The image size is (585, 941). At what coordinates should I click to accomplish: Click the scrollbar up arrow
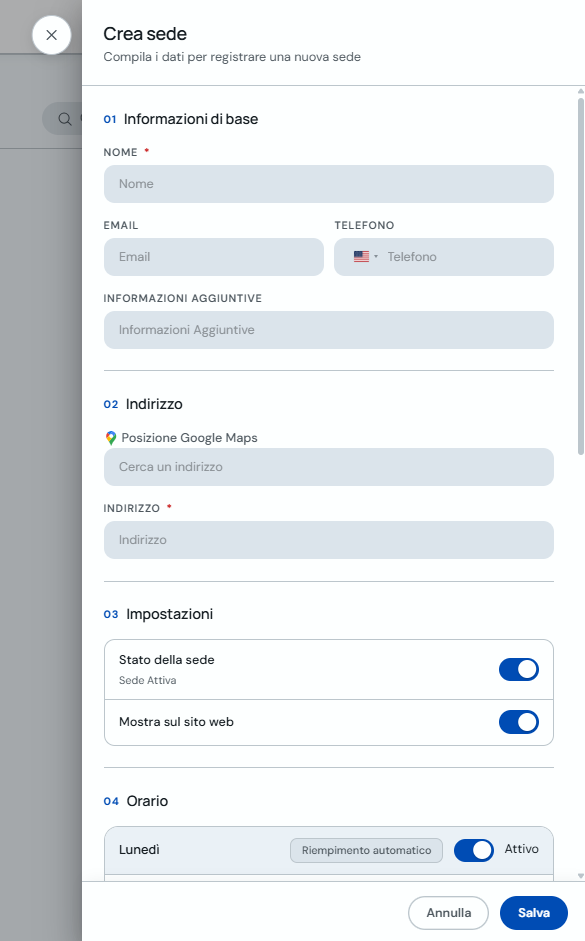click(x=581, y=91)
